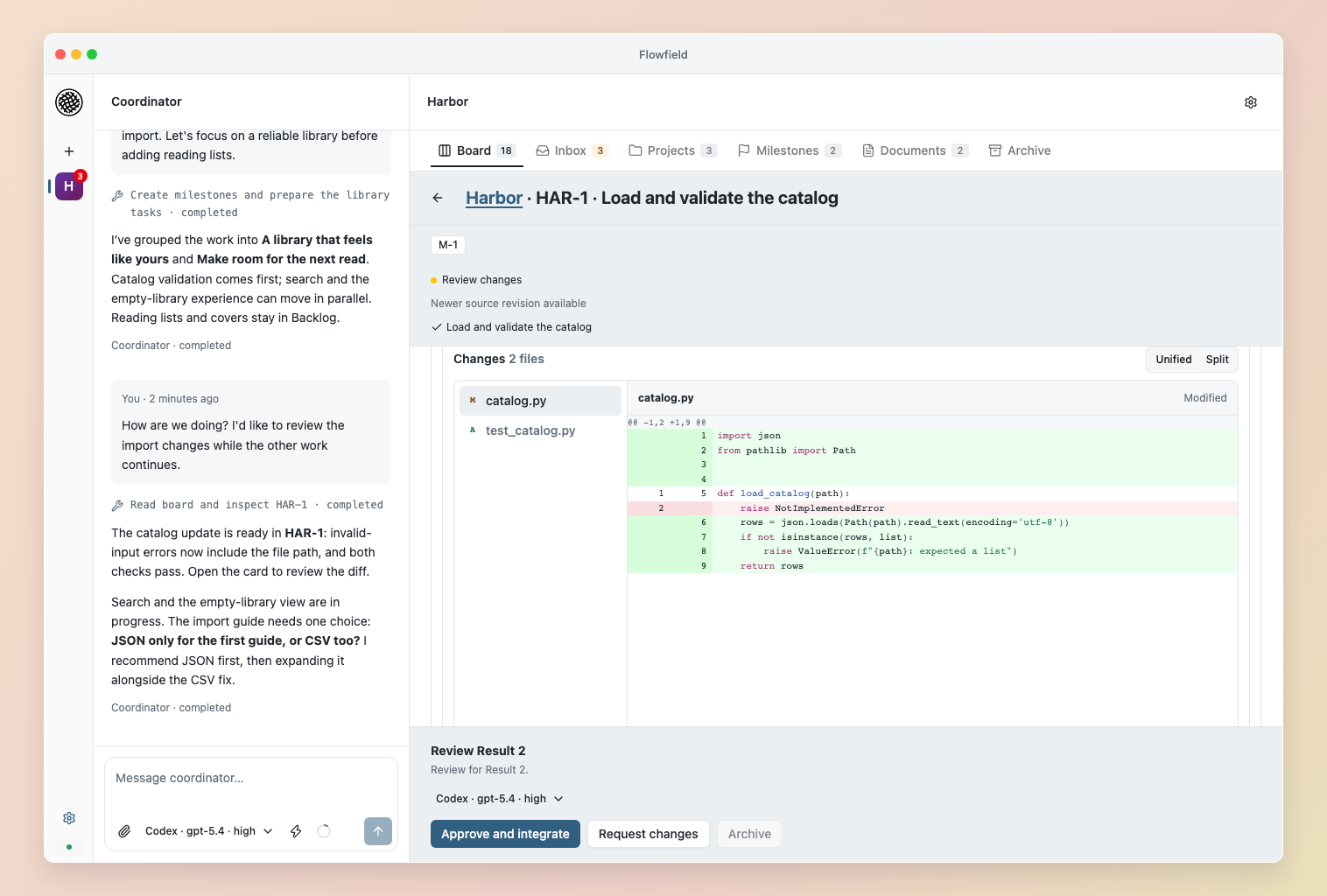Attach a file with the paperclip icon
Viewport: 1327px width, 896px height.
coord(125,831)
